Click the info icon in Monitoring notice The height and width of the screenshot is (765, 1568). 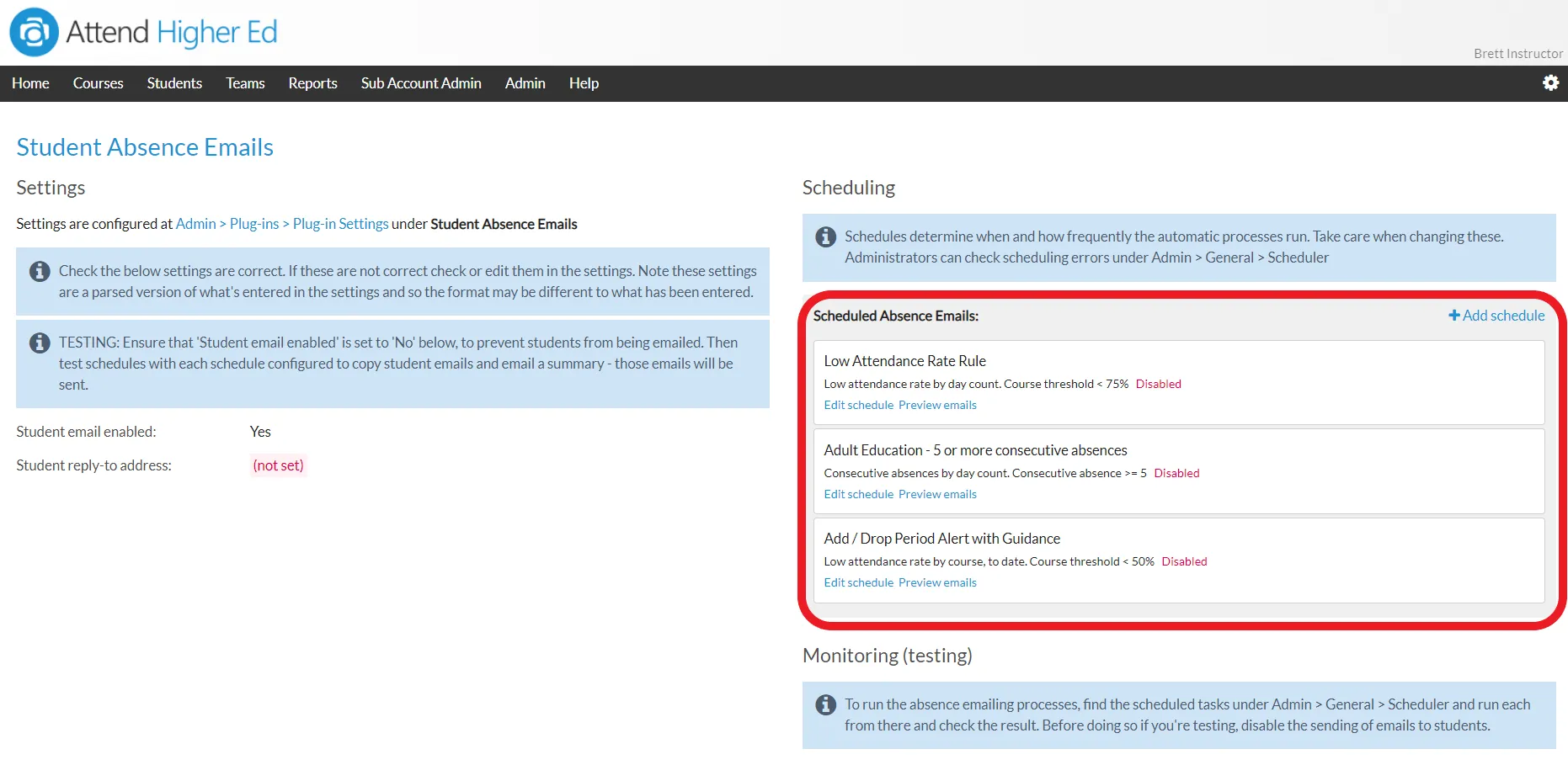[x=826, y=704]
